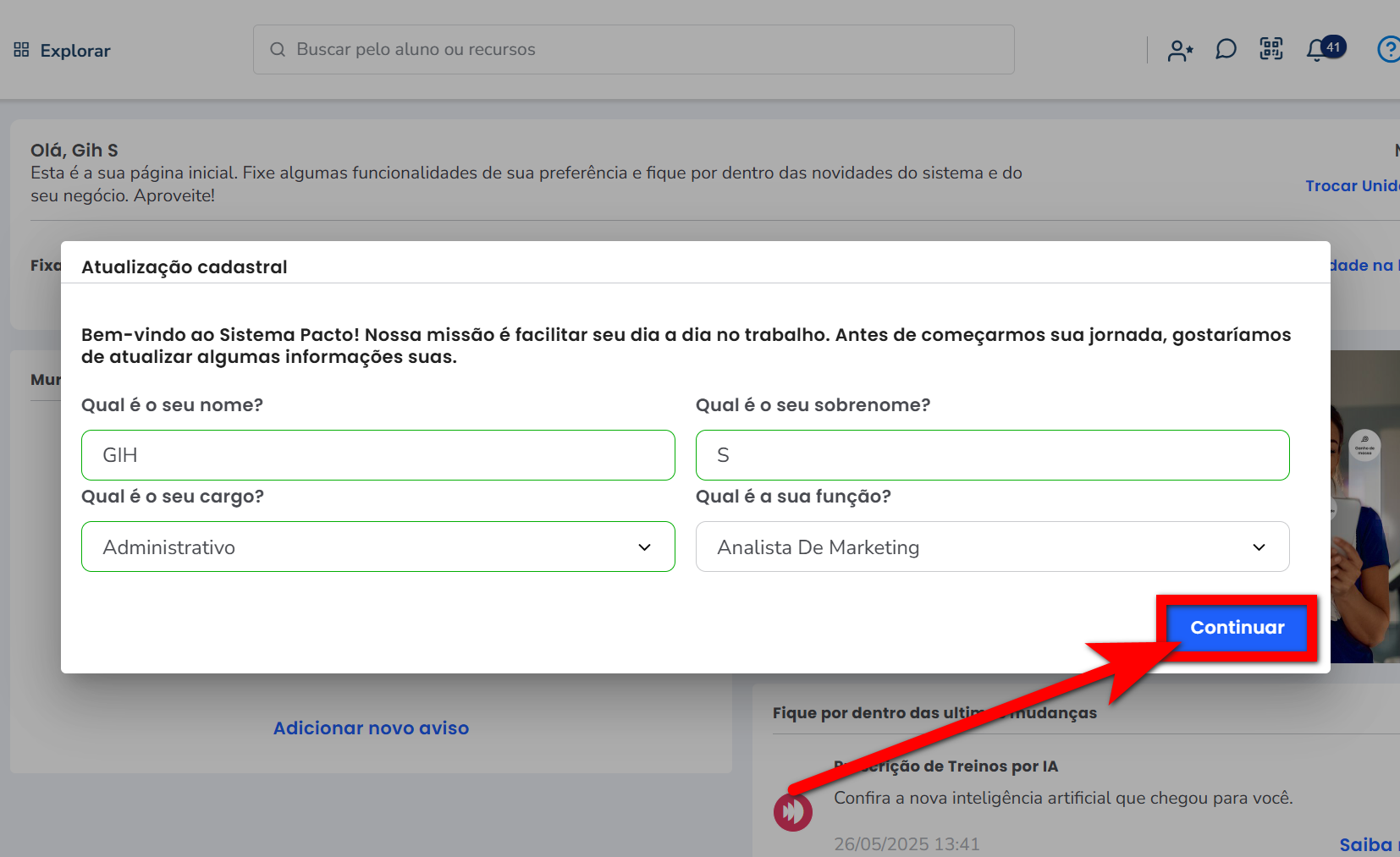Click the help question mark icon

1388,50
